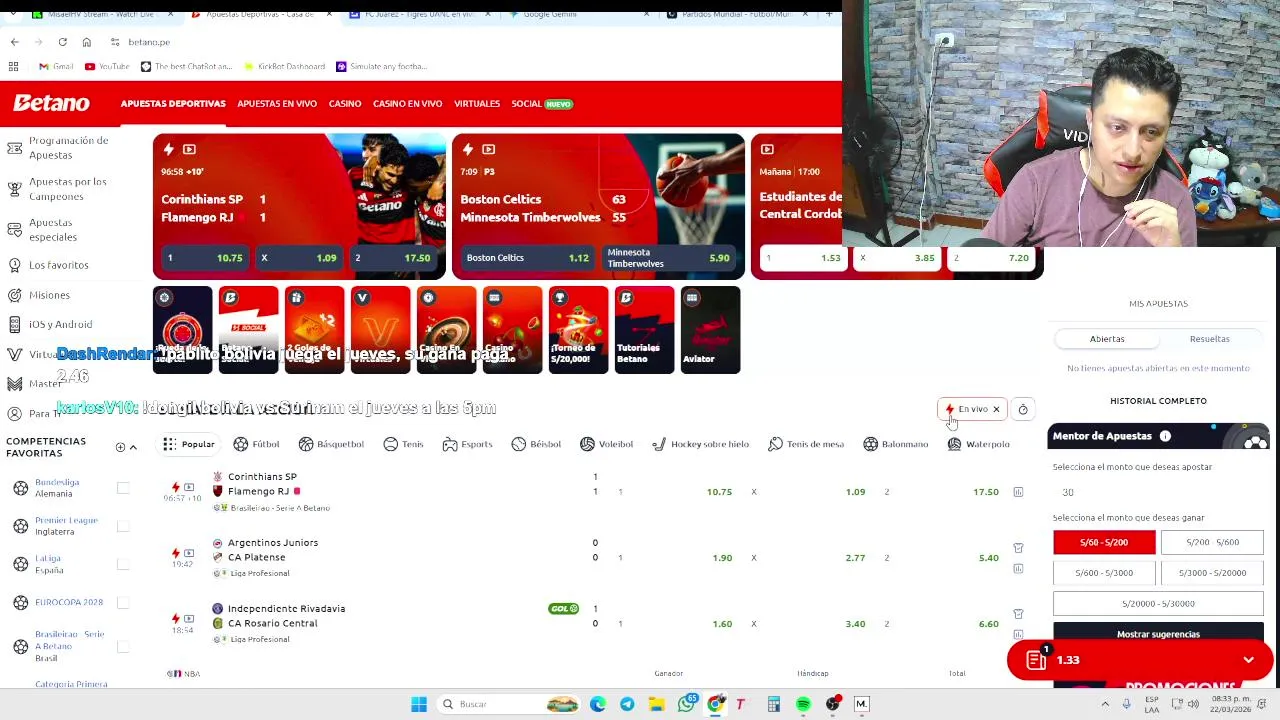
Task: Open Historial Completo link
Action: (1158, 401)
